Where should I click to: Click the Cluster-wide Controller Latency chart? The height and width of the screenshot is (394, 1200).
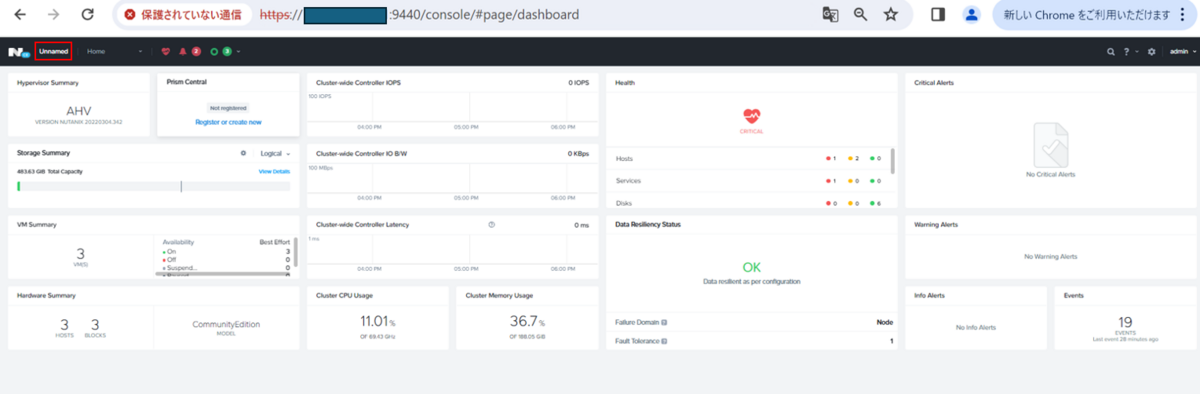click(452, 254)
